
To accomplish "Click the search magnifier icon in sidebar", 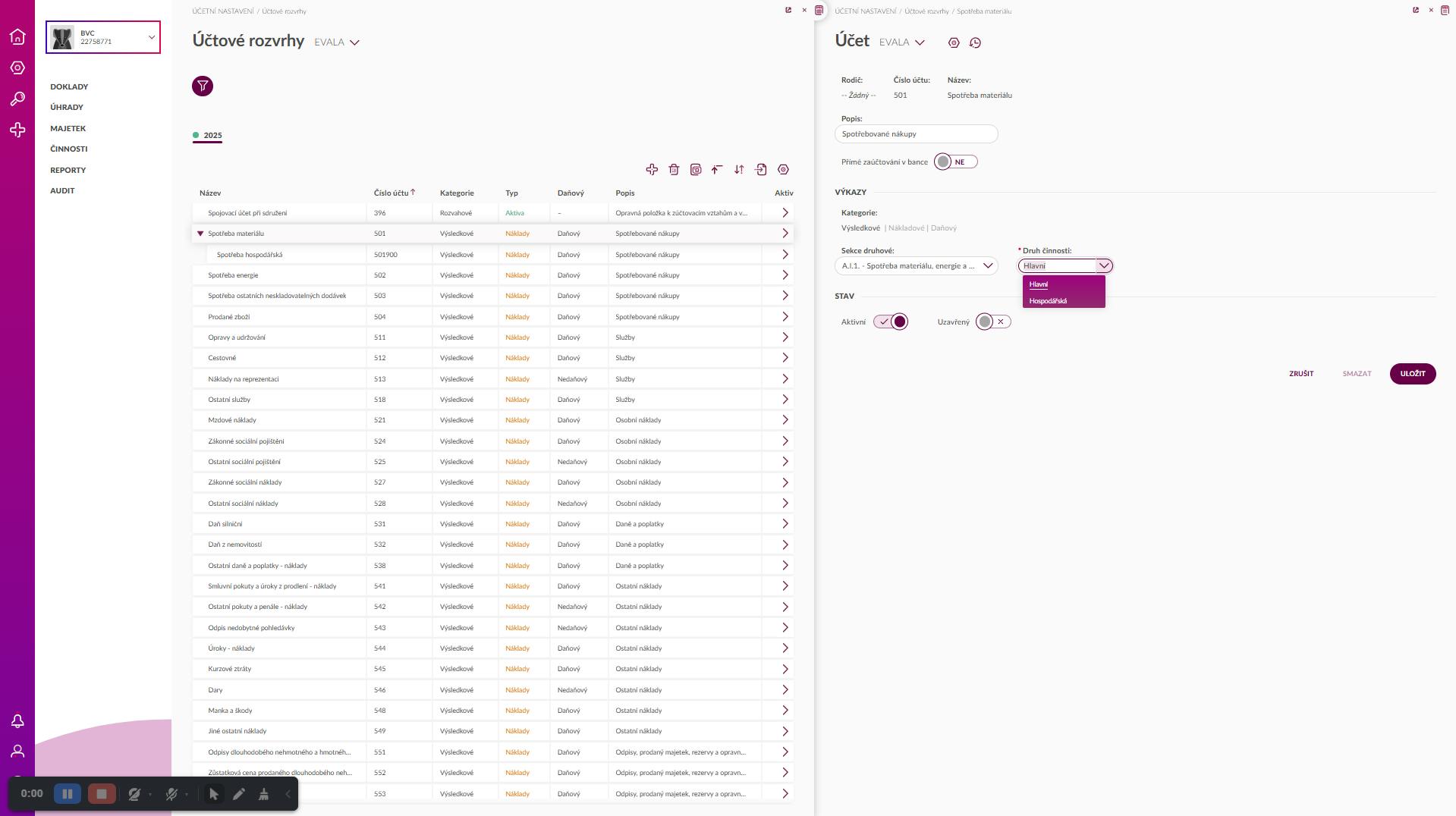I will pos(17,99).
